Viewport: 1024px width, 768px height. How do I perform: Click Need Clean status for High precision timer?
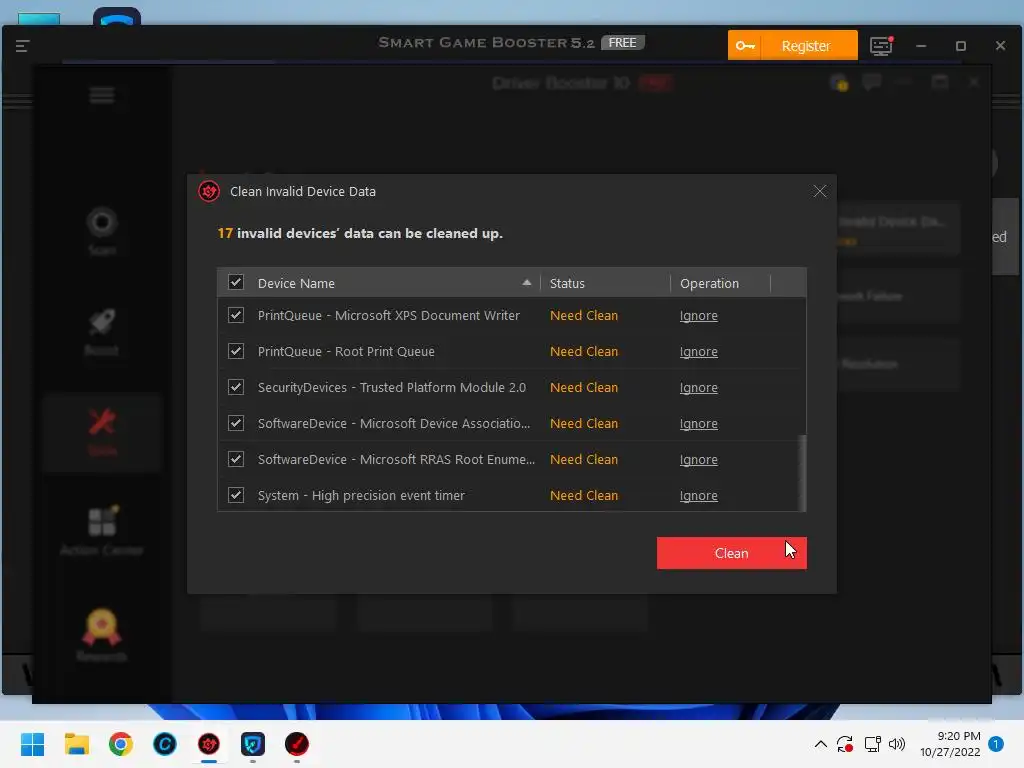click(584, 495)
